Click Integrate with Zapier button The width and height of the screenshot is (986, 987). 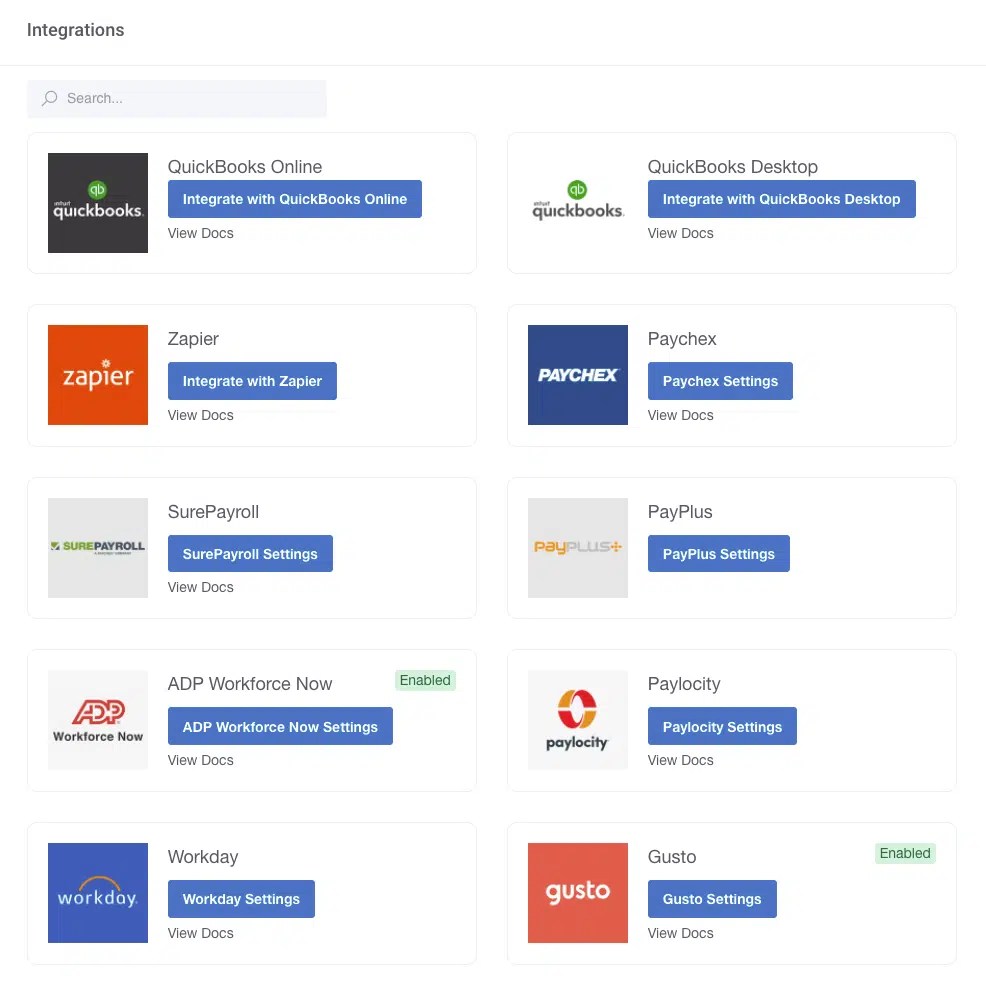252,381
